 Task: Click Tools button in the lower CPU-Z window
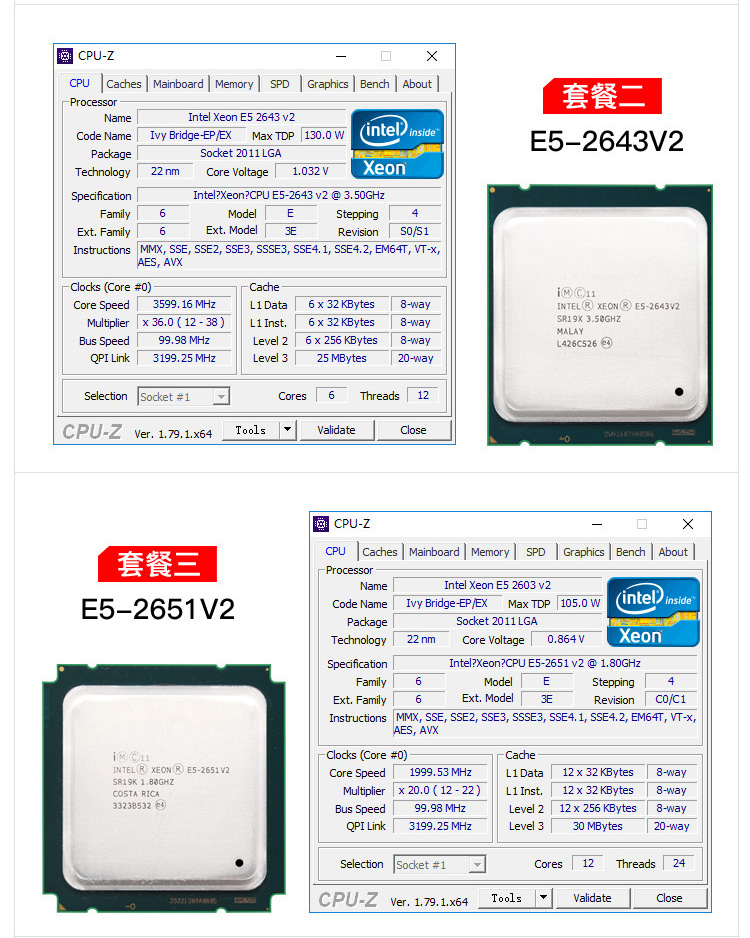click(507, 898)
